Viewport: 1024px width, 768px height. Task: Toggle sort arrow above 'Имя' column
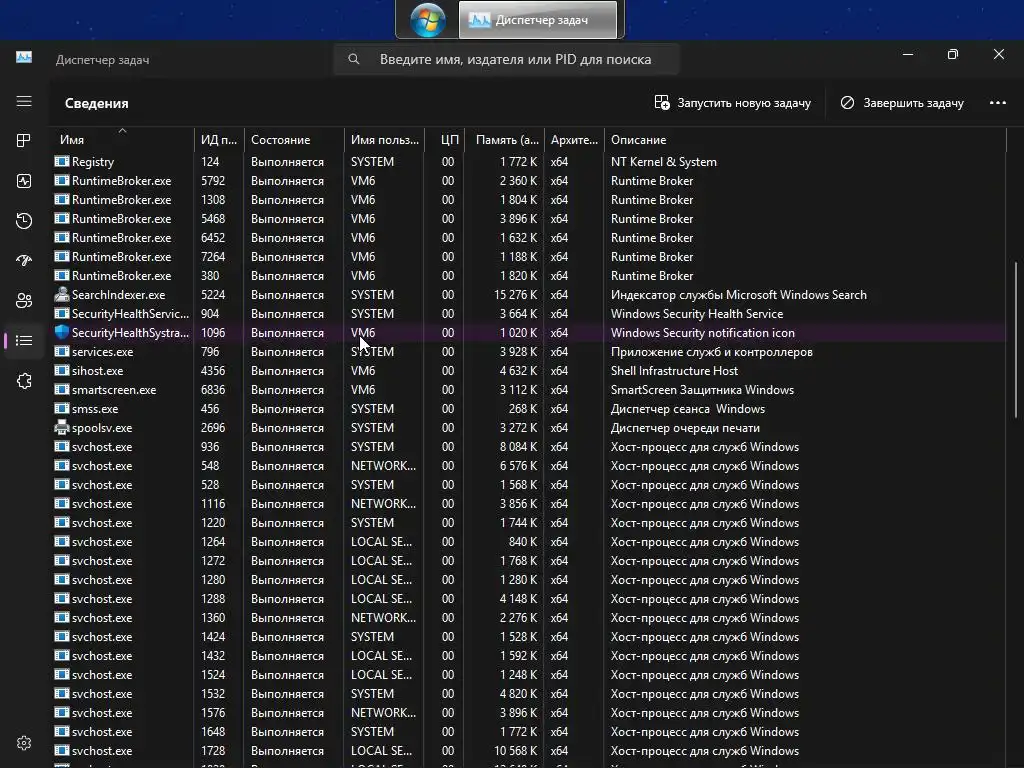(x=122, y=131)
